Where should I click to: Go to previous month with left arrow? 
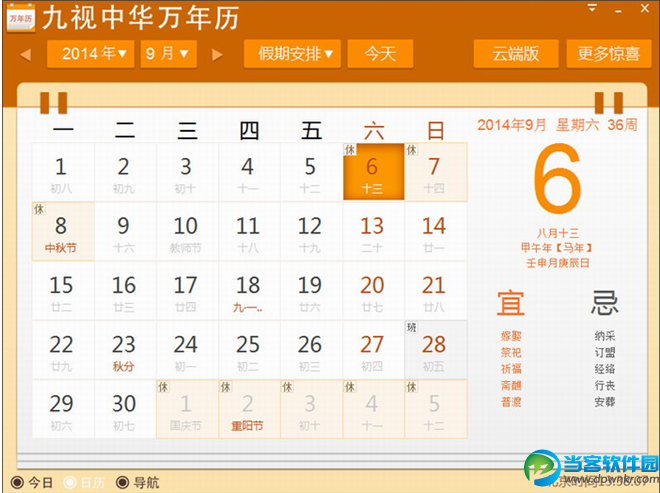coord(25,54)
